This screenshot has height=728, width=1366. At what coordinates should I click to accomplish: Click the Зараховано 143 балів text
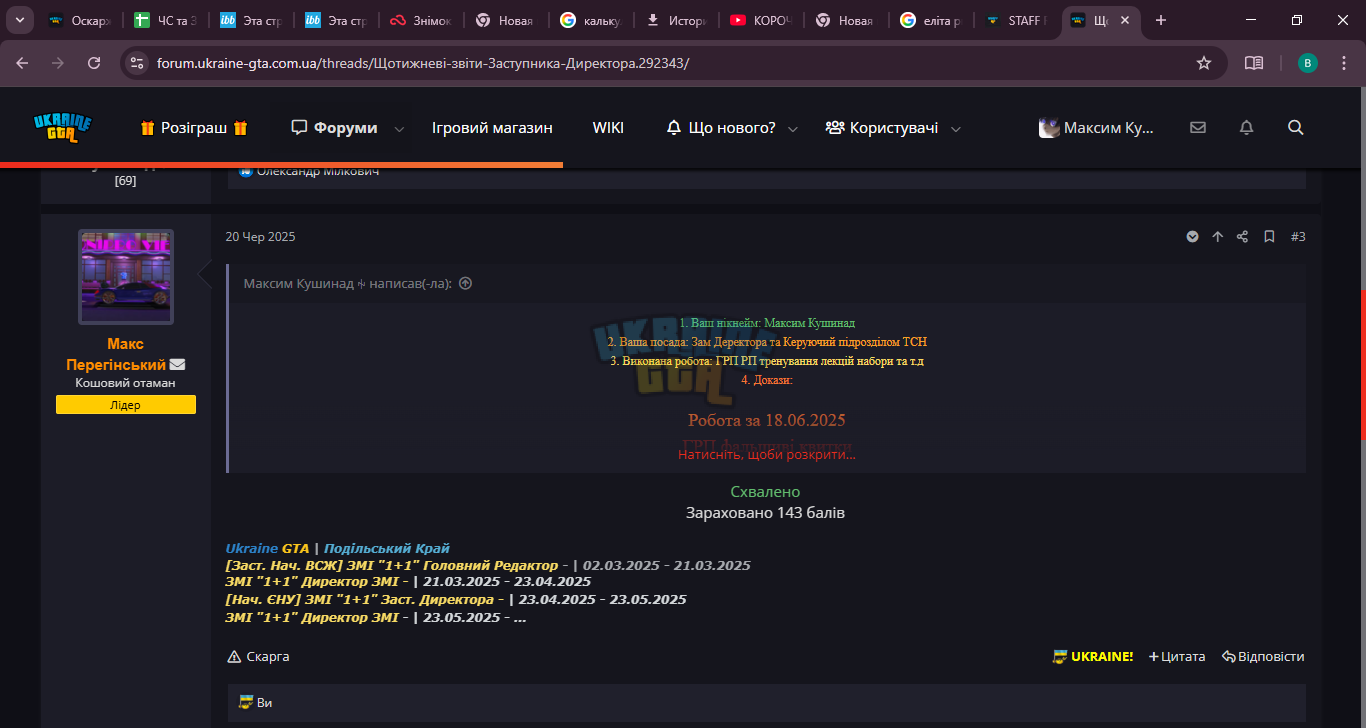[x=765, y=513]
